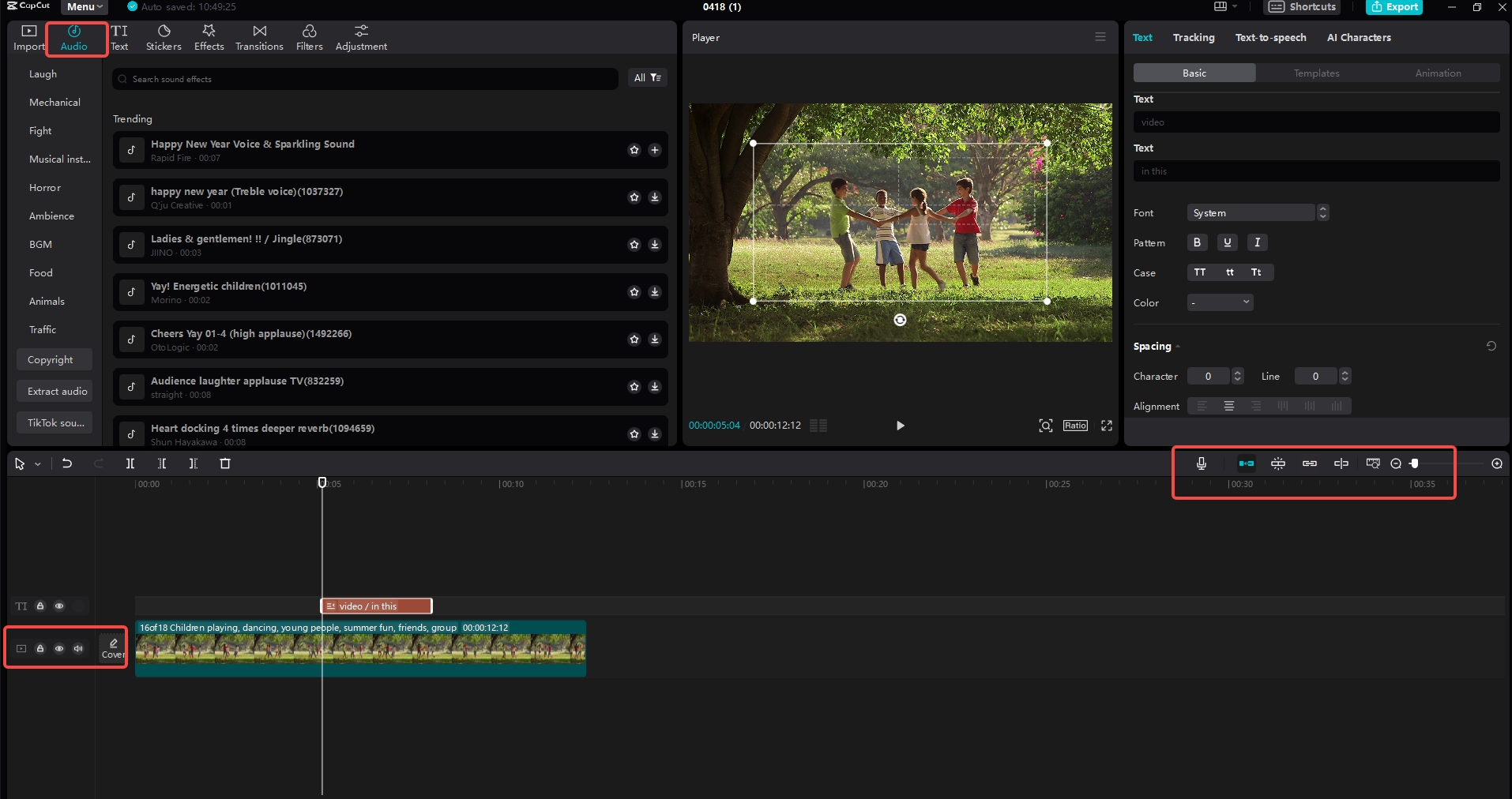1512x799 pixels.
Task: Switch to the Templates tab
Action: point(1316,72)
